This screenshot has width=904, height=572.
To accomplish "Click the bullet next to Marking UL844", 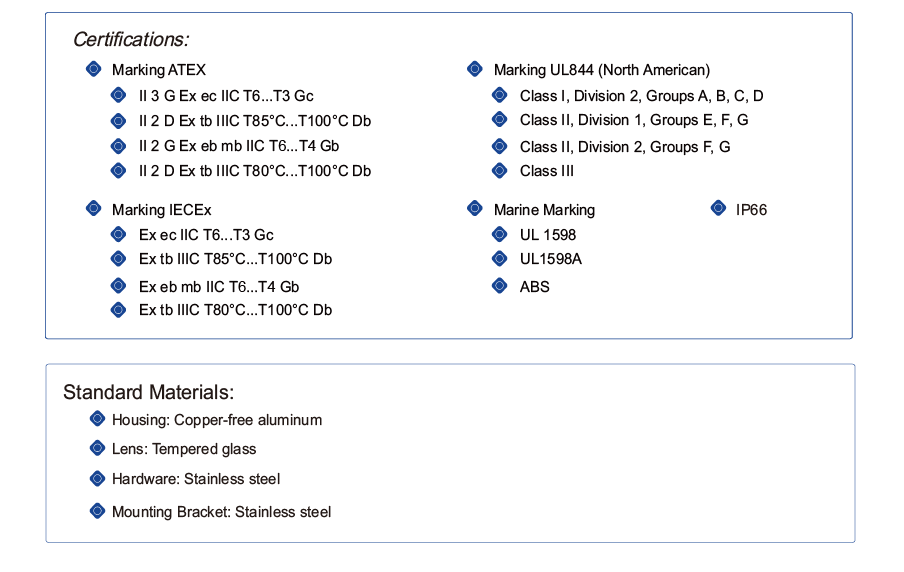I will 474,69.
